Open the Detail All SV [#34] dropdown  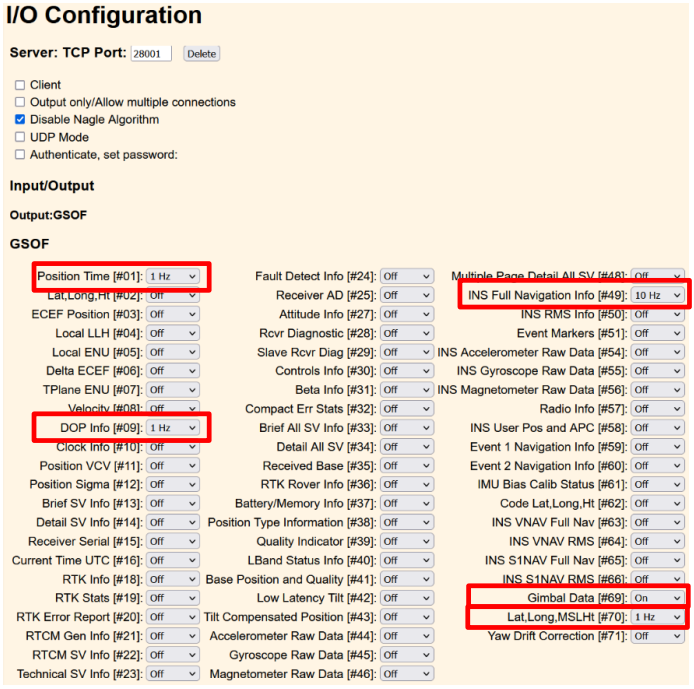[x=407, y=447]
